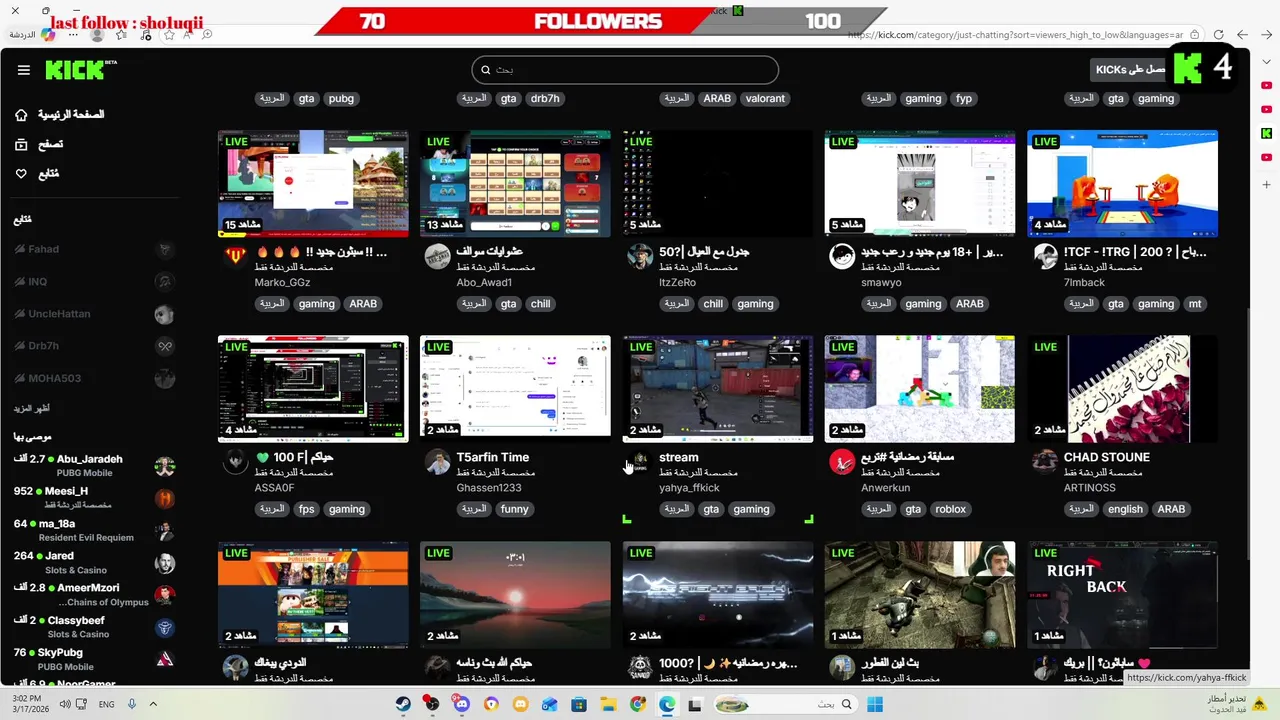Click SkyPubg's avatar icon
Image resolution: width=1280 pixels, height=720 pixels.
click(165, 659)
